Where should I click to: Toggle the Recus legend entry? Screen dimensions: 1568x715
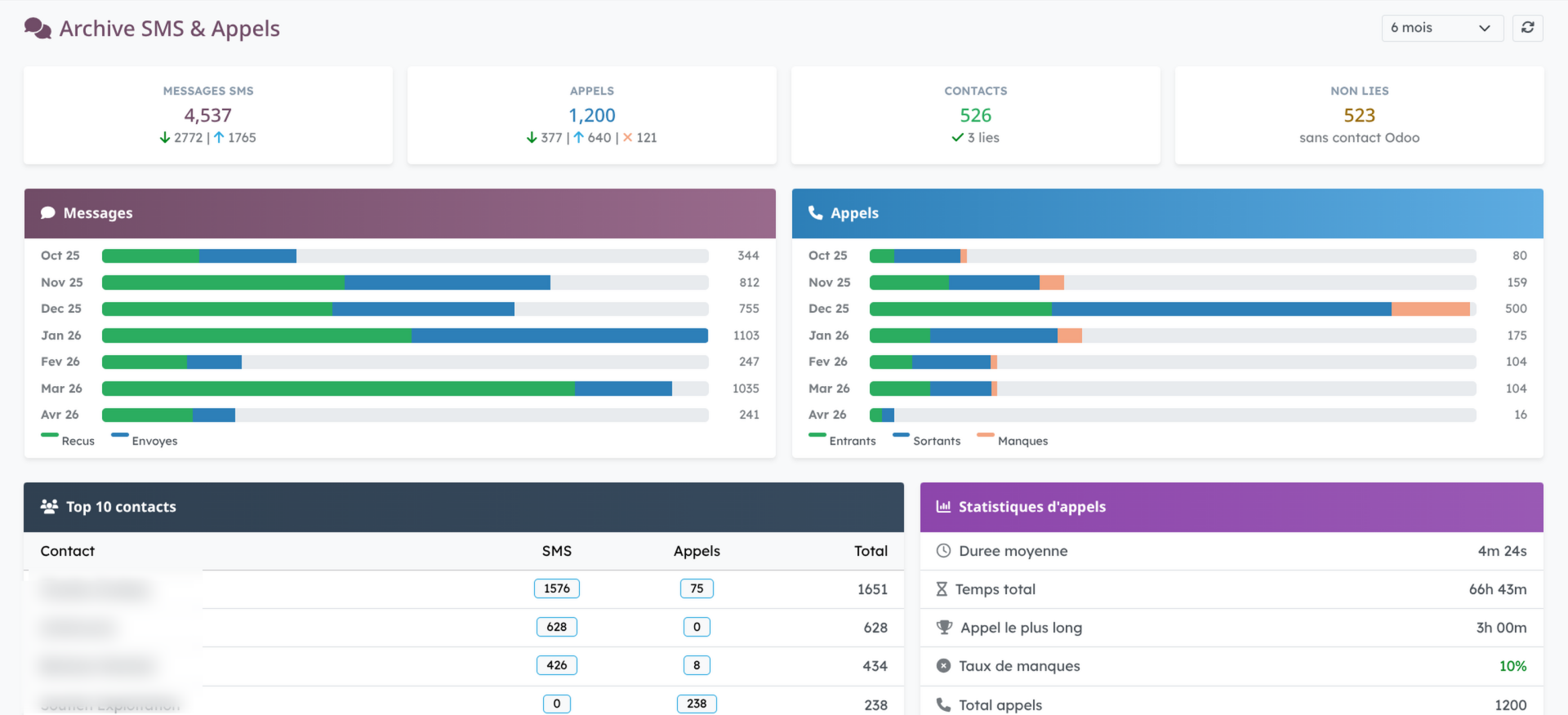69,441
